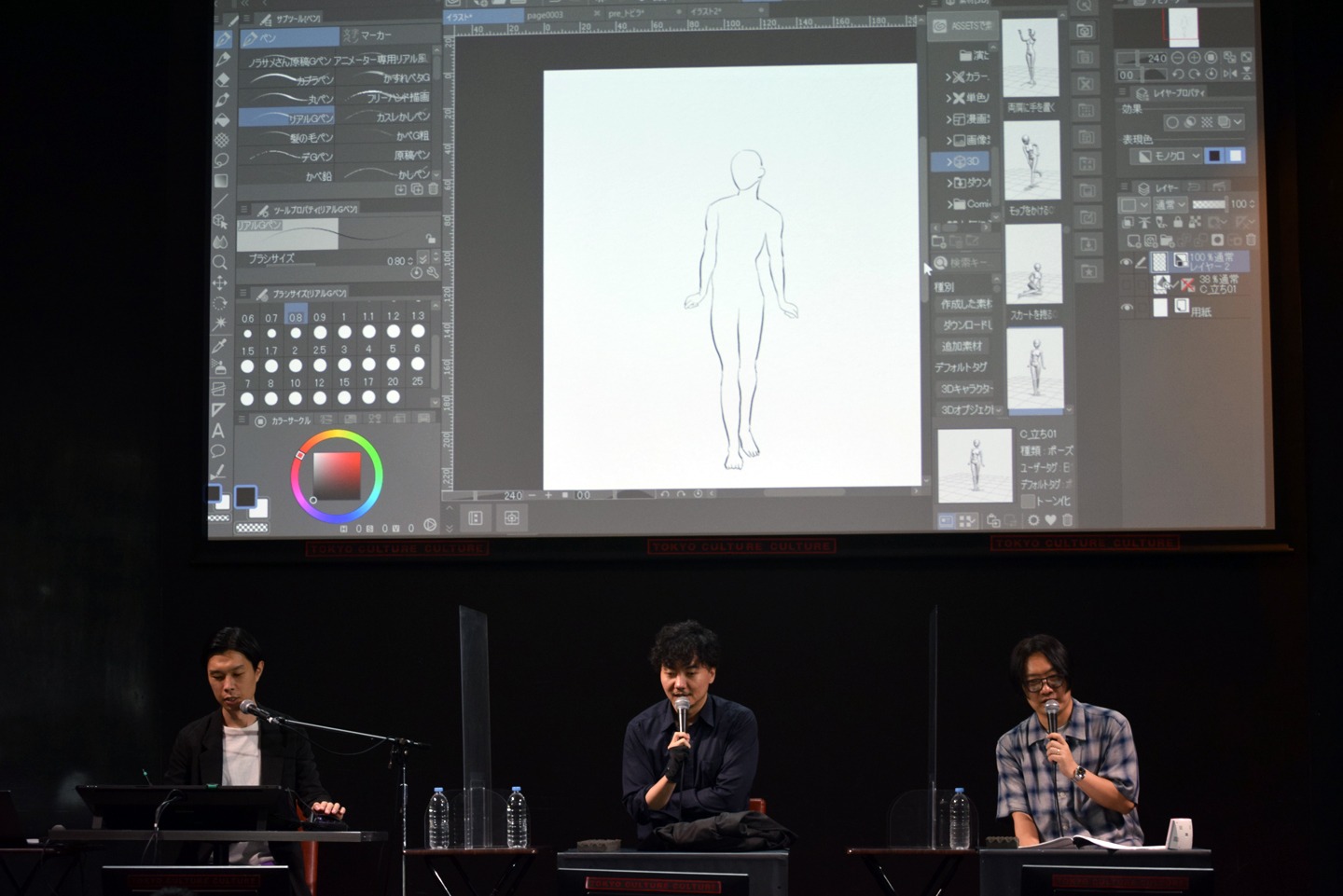Click the ASSETSで素材 search button
The image size is (1343, 896).
963,26
